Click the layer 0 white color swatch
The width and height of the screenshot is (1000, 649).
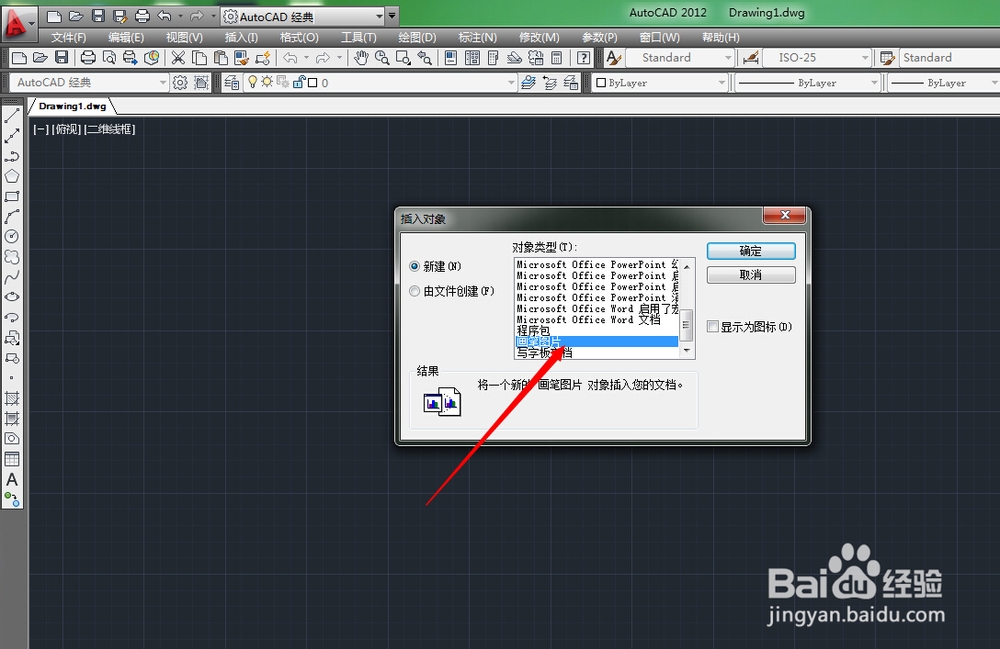(x=312, y=82)
